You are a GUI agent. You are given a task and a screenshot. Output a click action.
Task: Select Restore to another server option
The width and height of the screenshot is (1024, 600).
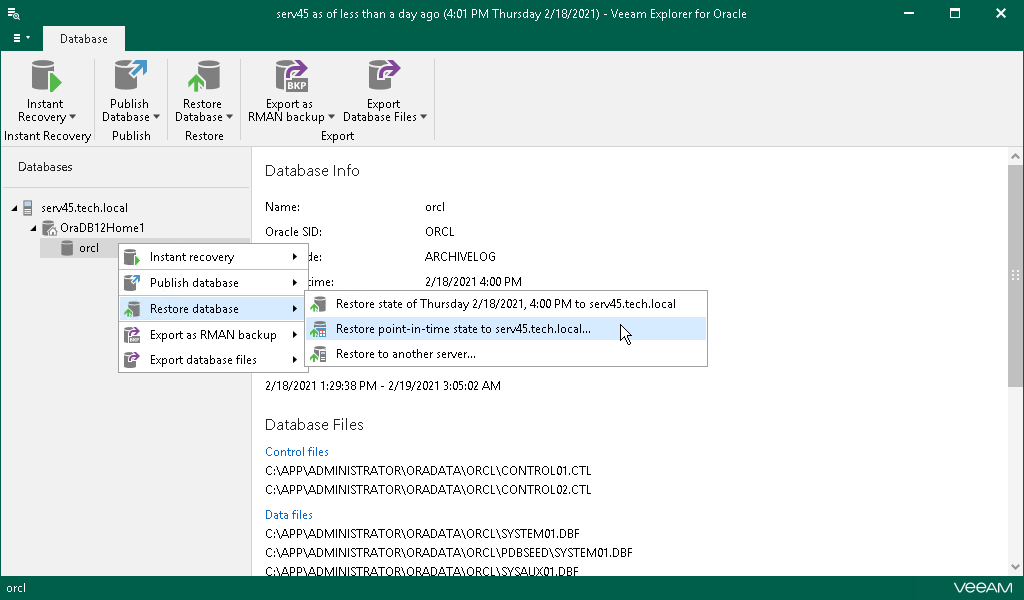click(506, 354)
